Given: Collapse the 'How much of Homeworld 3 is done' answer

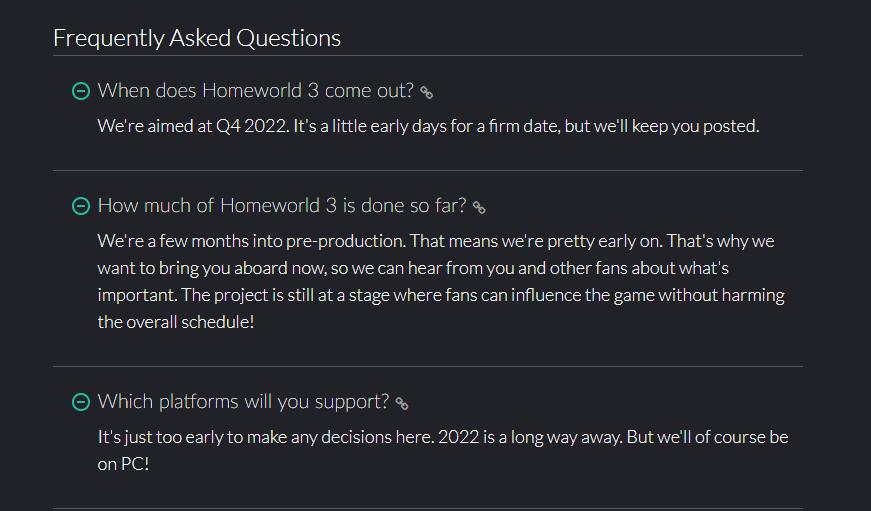Looking at the screenshot, I should 81,206.
